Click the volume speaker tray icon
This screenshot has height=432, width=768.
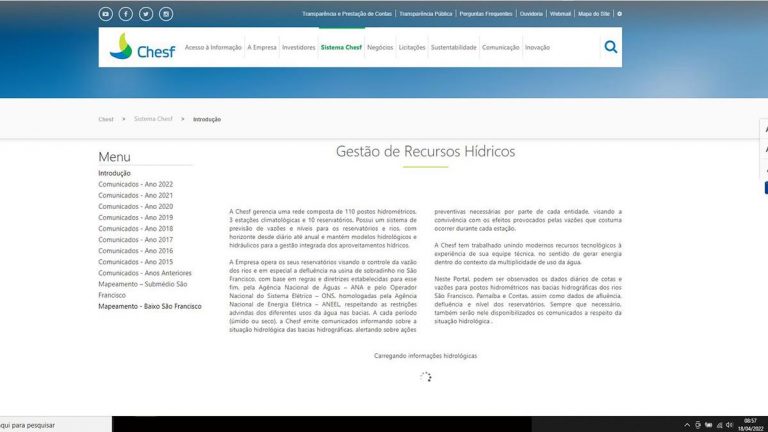click(x=729, y=425)
